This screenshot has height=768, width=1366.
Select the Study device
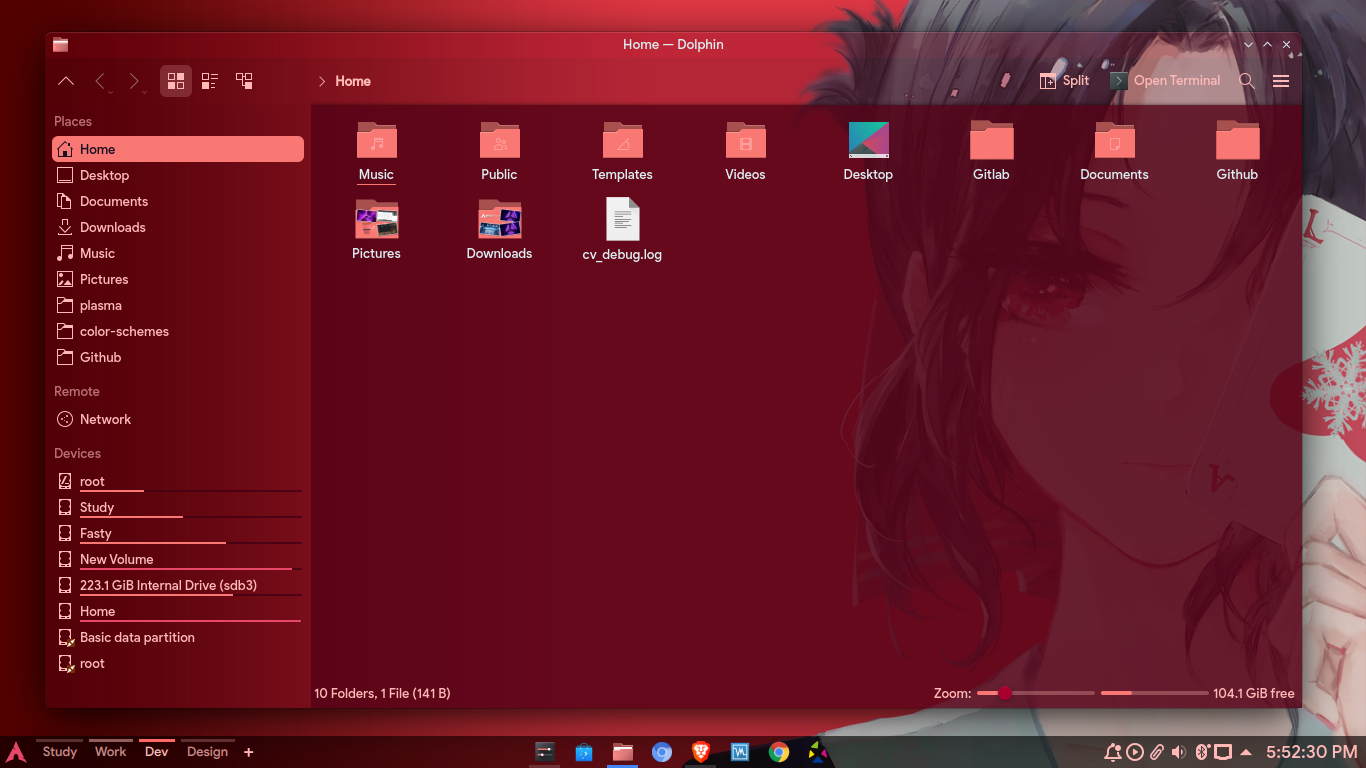coord(178,507)
